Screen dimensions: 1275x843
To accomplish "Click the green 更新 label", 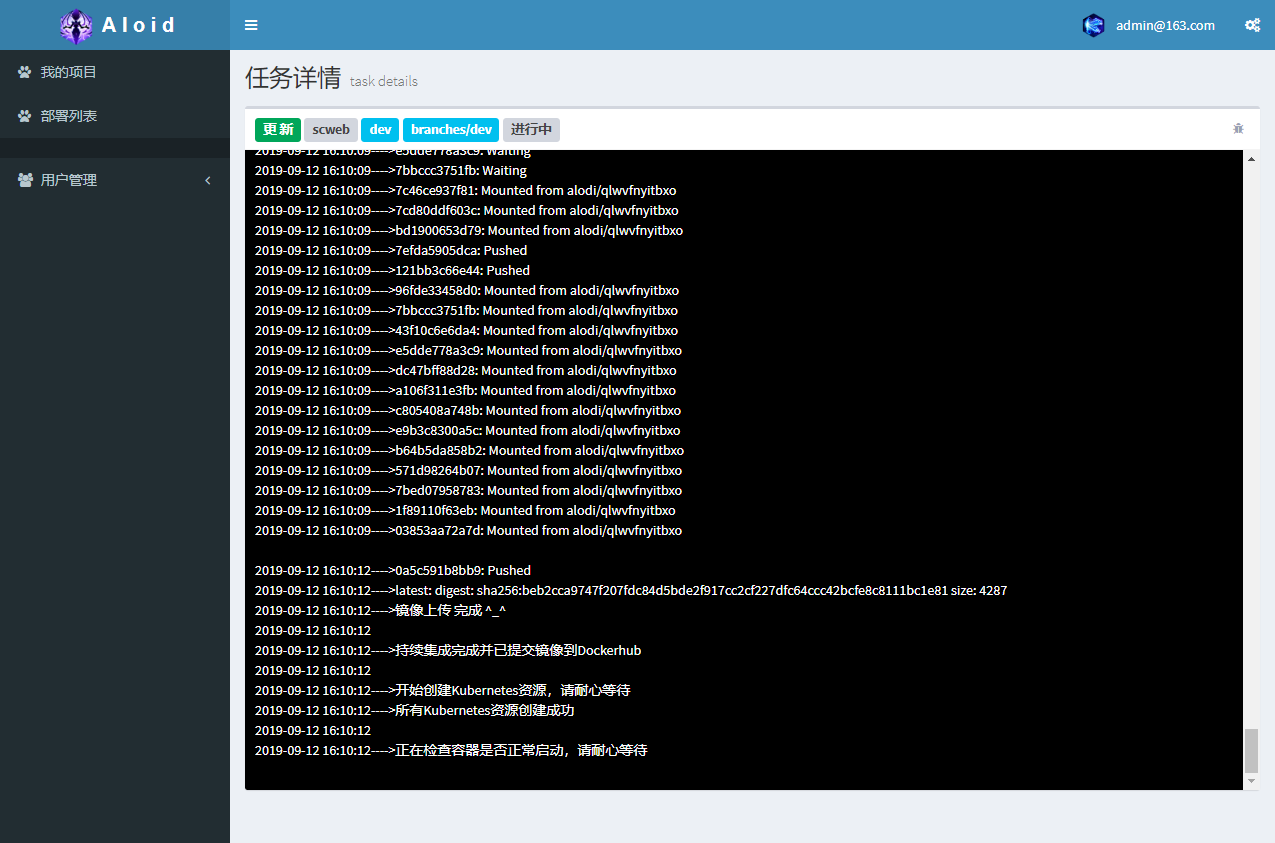I will point(278,130).
